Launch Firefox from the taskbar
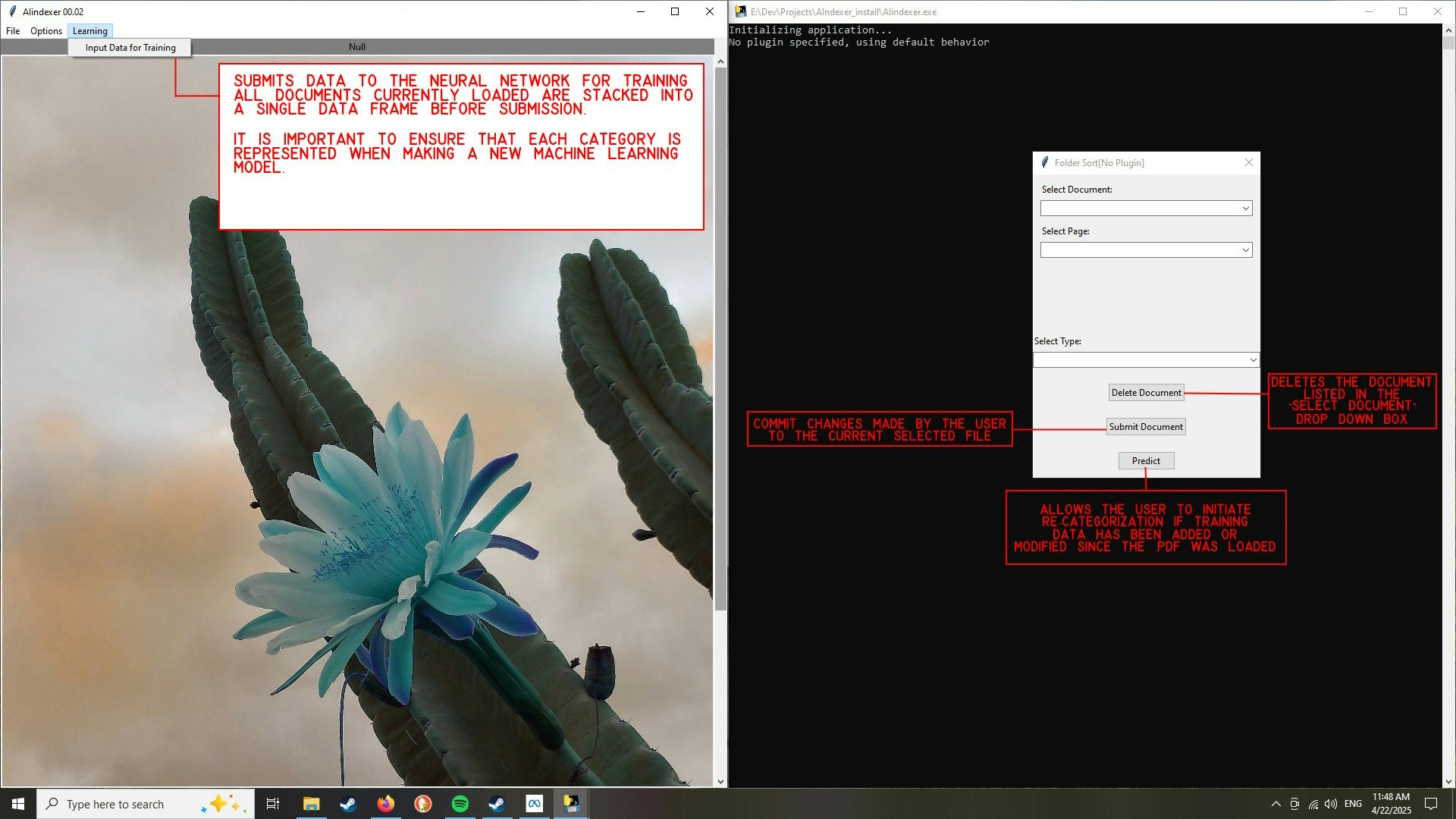 [x=386, y=804]
